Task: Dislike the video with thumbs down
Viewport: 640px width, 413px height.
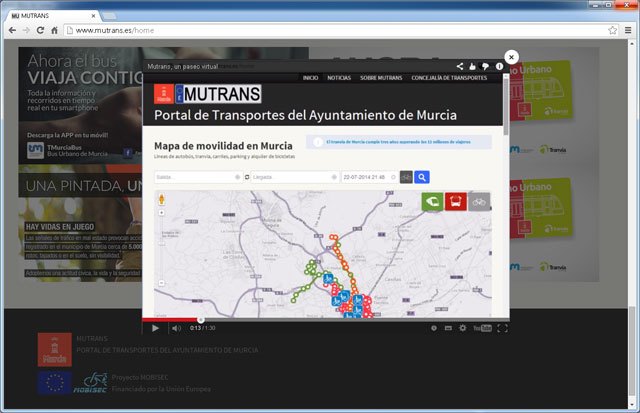Action: point(485,66)
